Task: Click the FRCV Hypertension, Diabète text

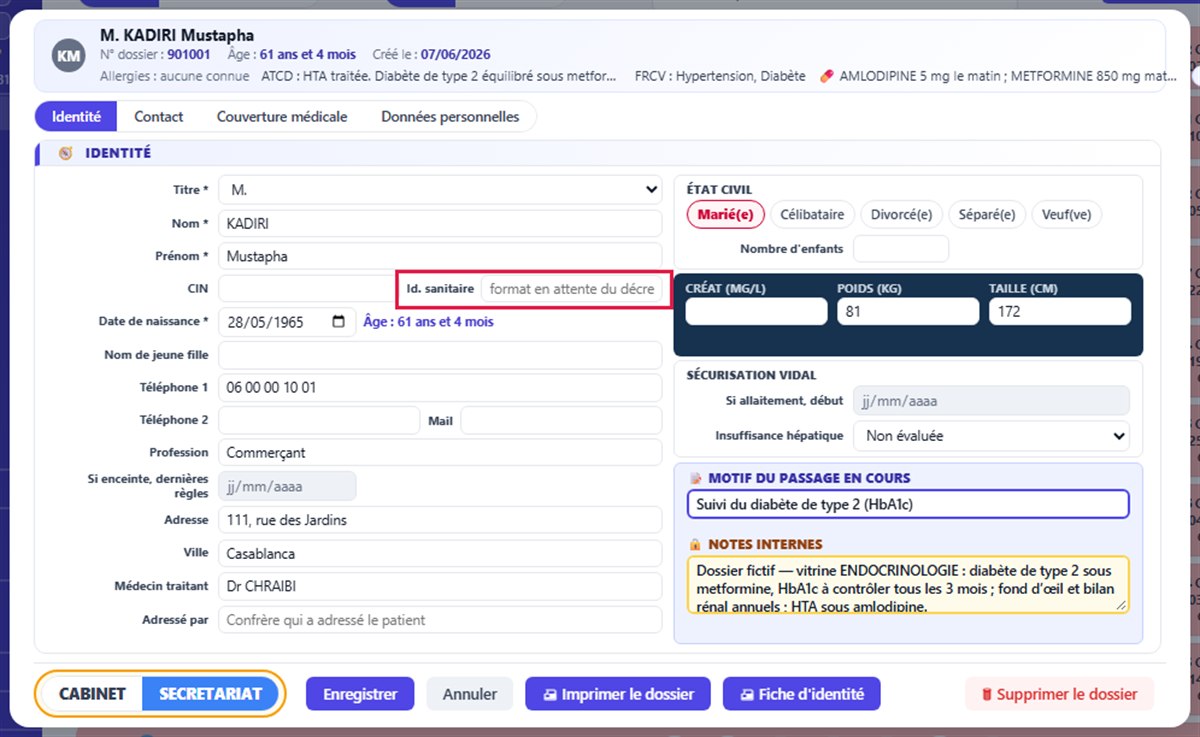Action: tap(720, 76)
